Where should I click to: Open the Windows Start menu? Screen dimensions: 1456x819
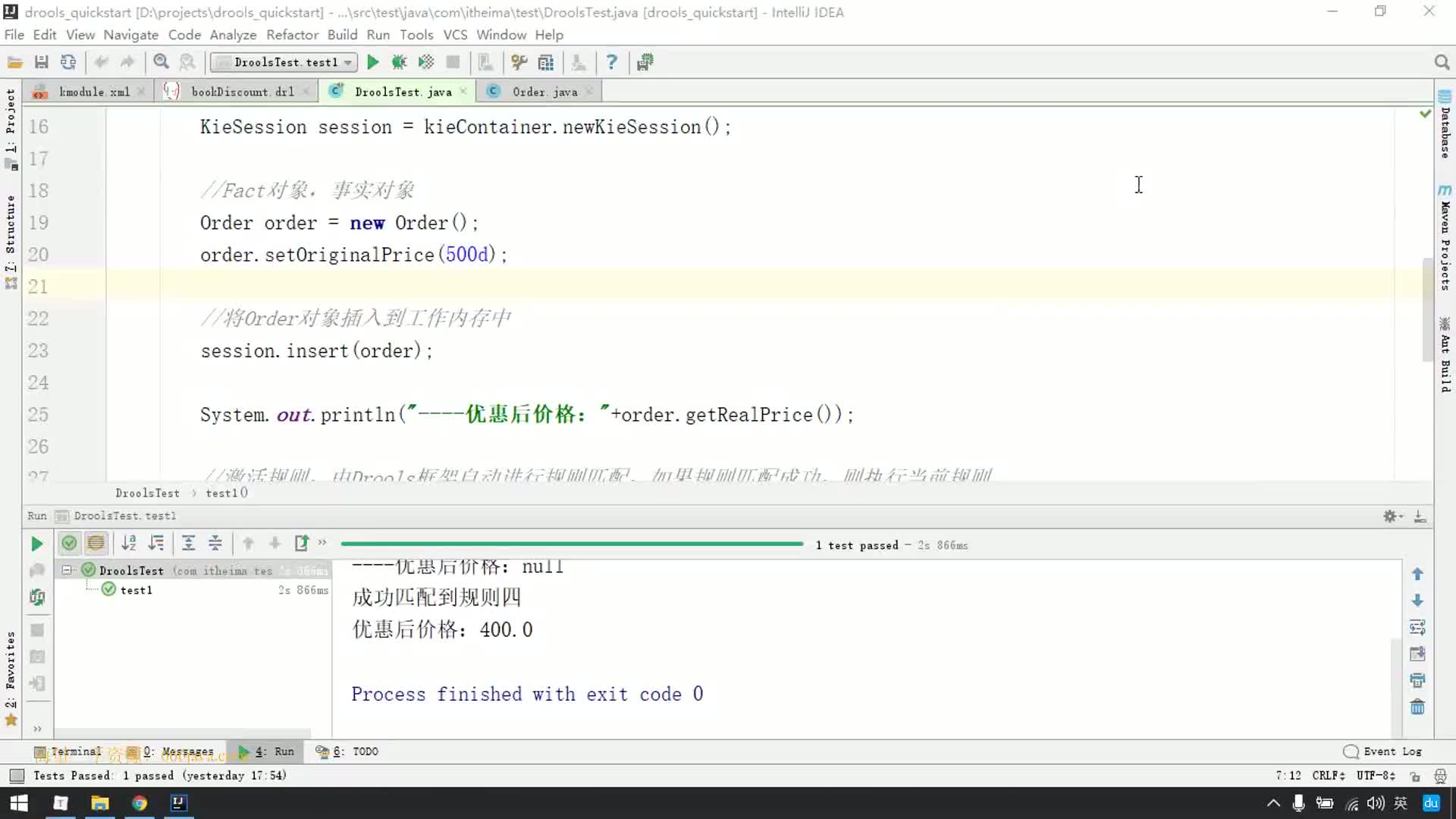(x=19, y=803)
